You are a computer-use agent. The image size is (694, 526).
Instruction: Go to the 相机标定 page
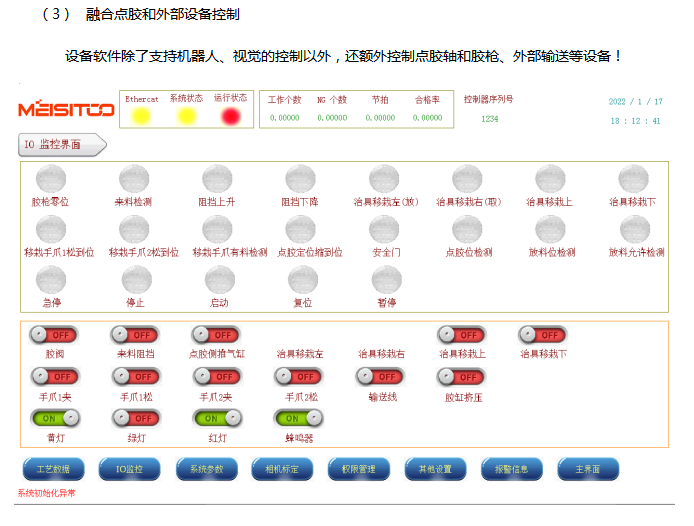click(283, 468)
